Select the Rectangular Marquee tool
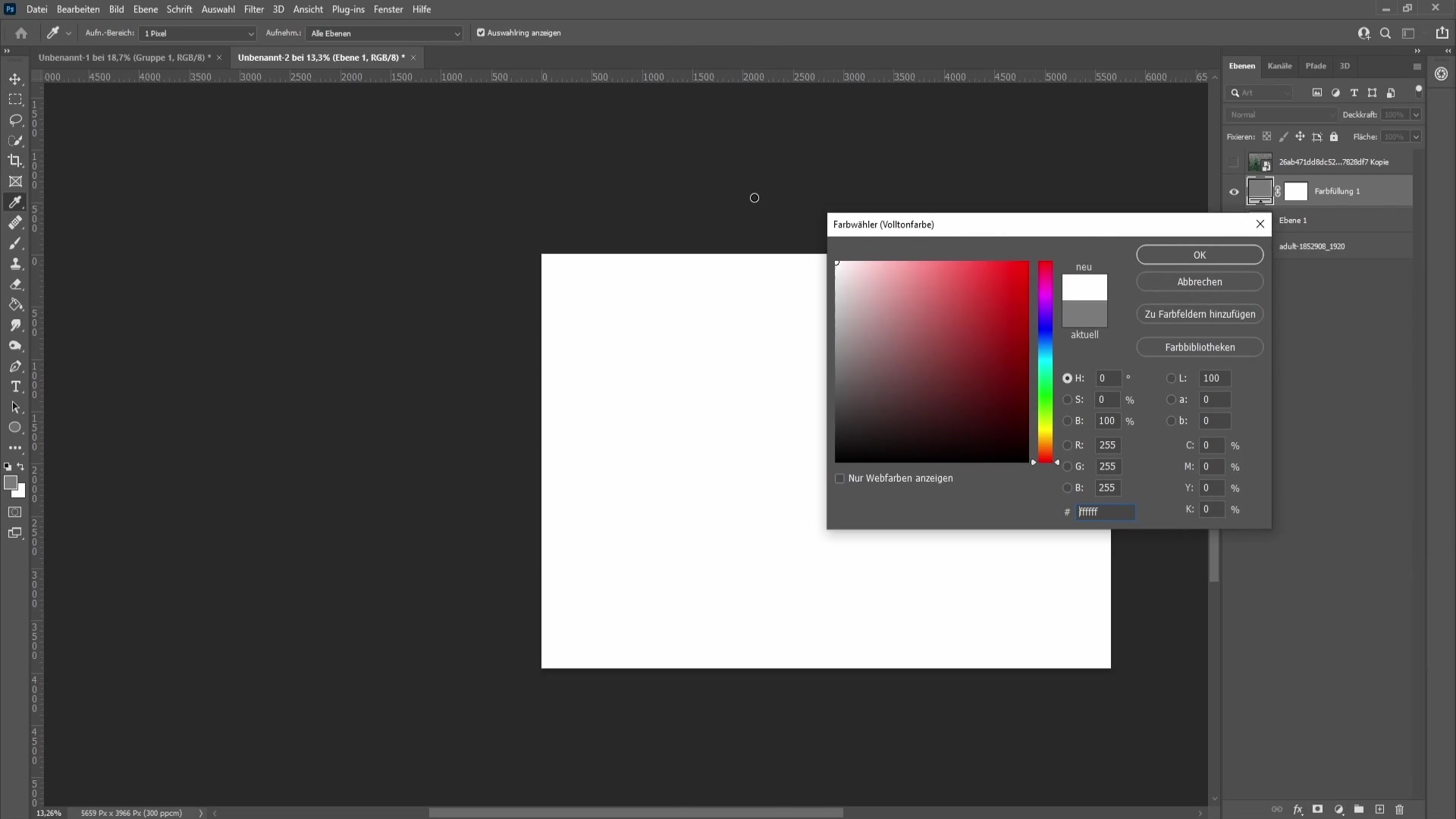The width and height of the screenshot is (1456, 819). (15, 99)
